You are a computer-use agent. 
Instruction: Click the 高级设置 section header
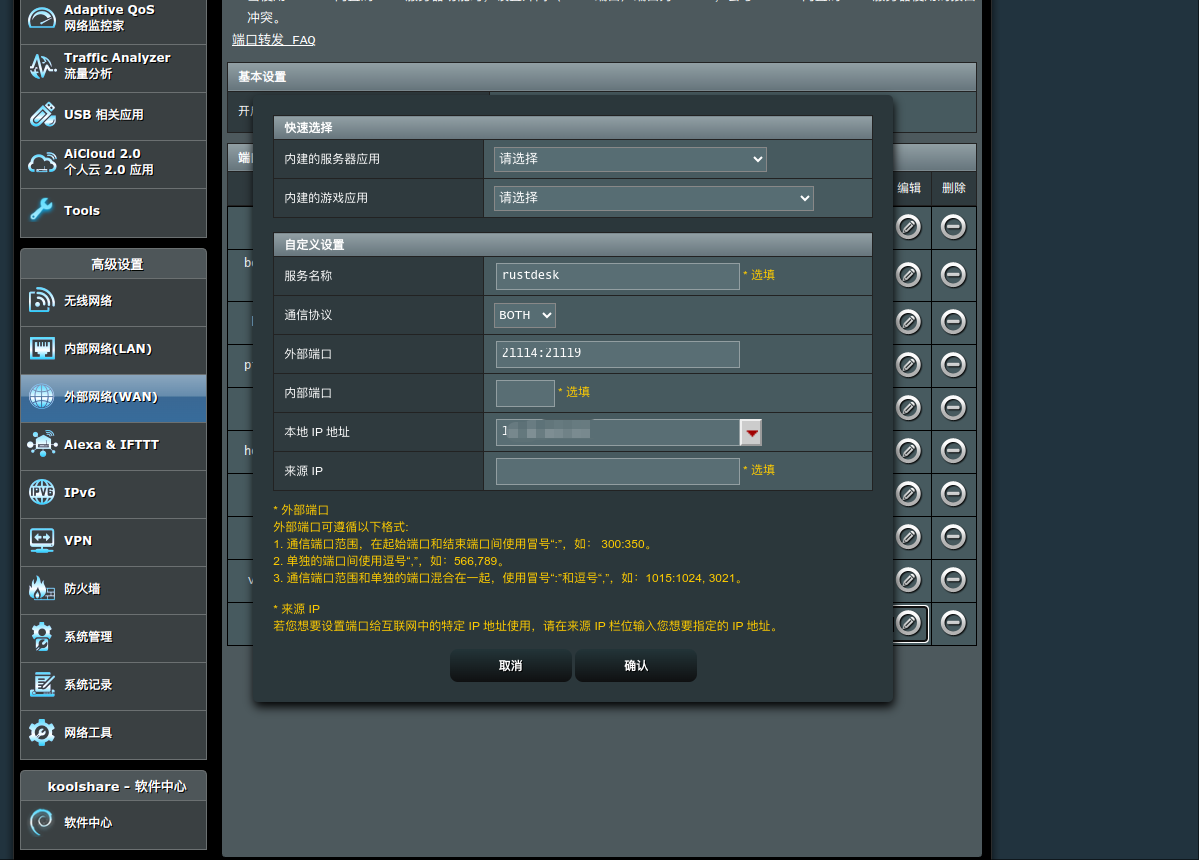tap(113, 264)
